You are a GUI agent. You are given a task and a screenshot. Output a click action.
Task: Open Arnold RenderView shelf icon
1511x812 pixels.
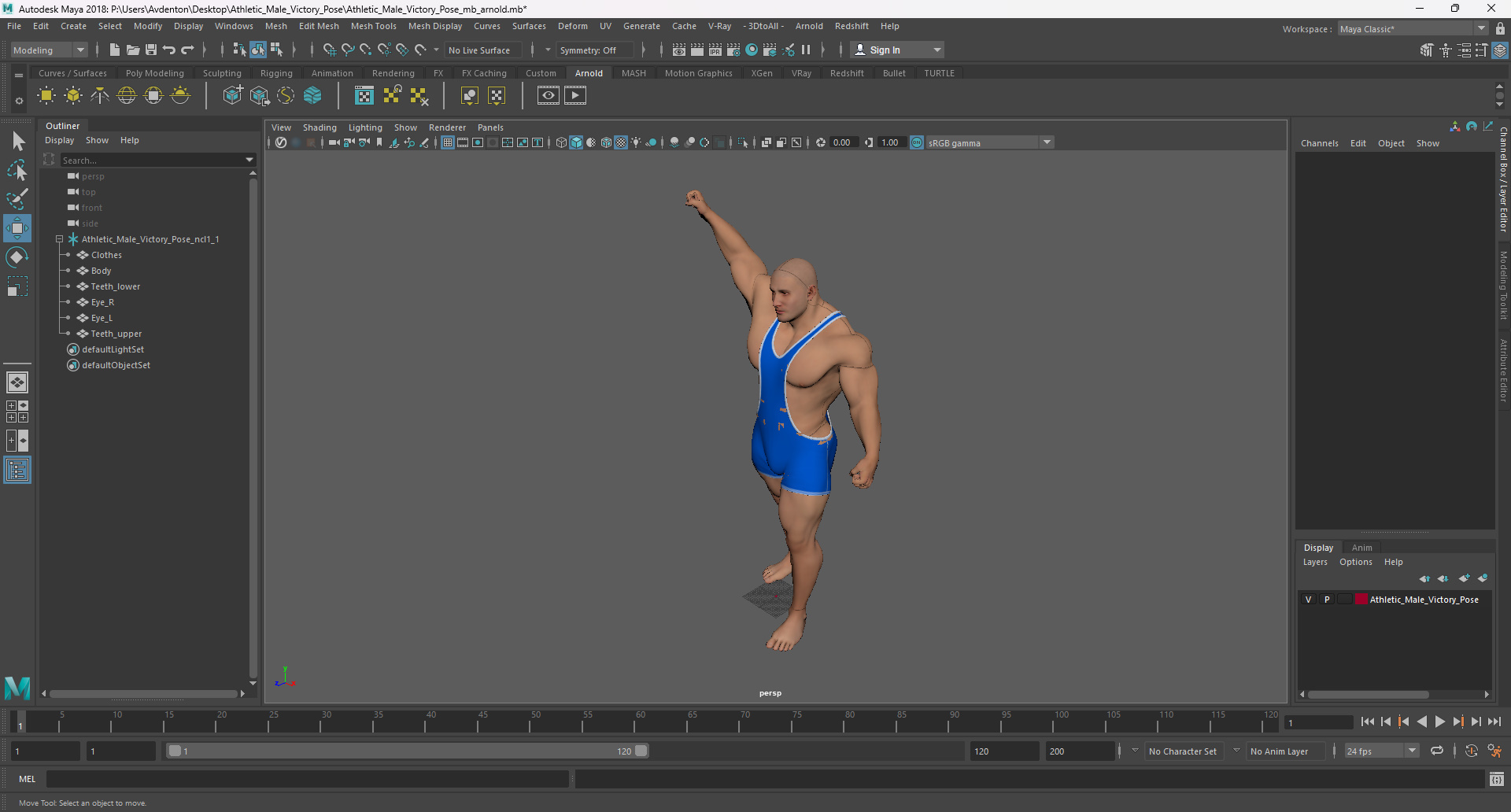tap(549, 96)
